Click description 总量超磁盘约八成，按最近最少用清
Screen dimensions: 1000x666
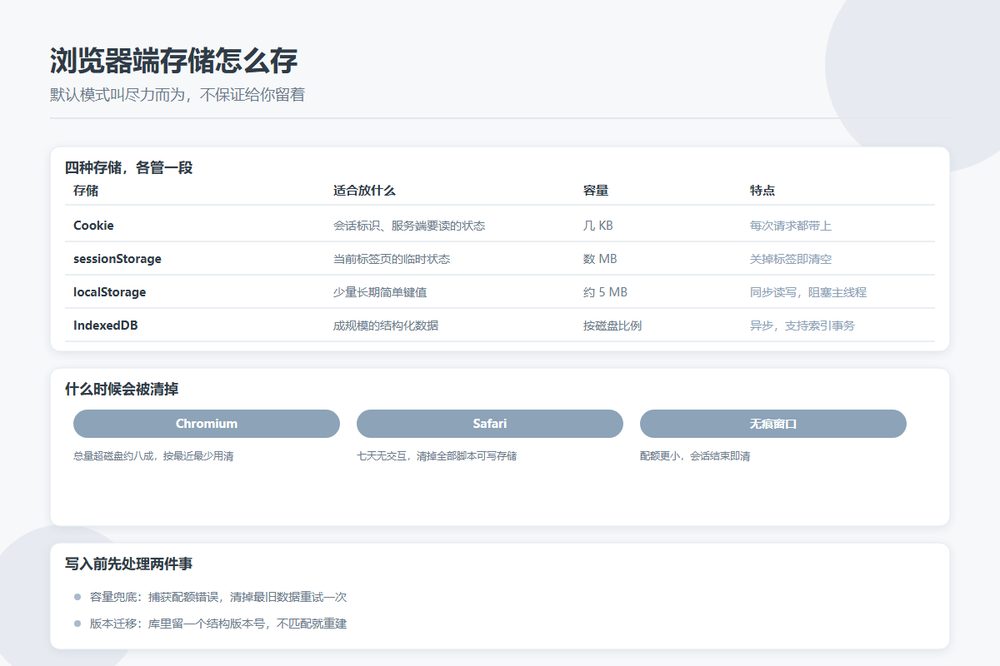154,455
